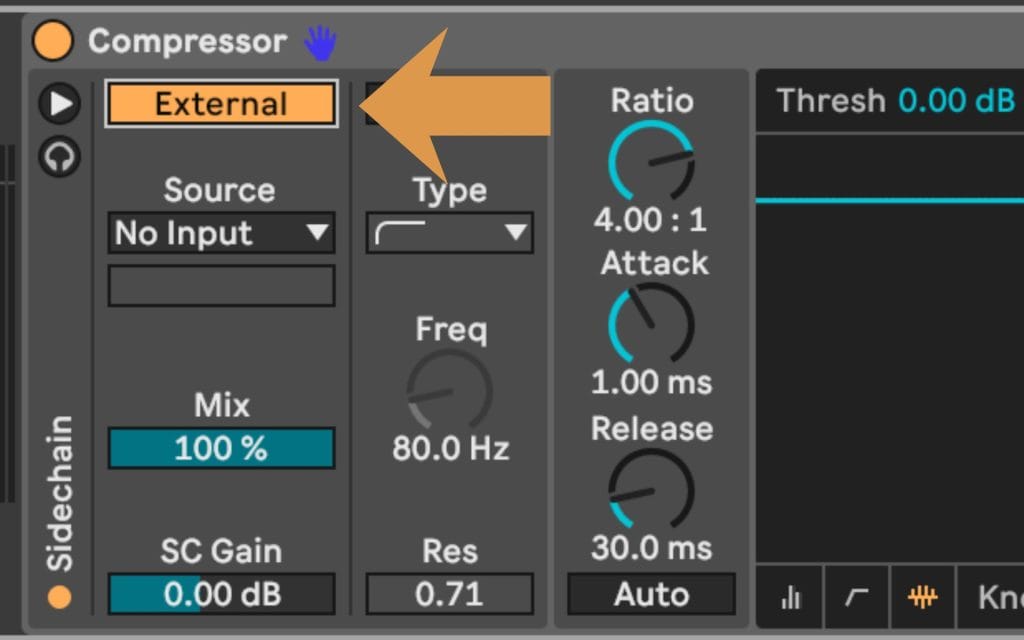Click the blue hand icon beside Compressor
Screen dimensions: 1024x640
click(x=320, y=42)
